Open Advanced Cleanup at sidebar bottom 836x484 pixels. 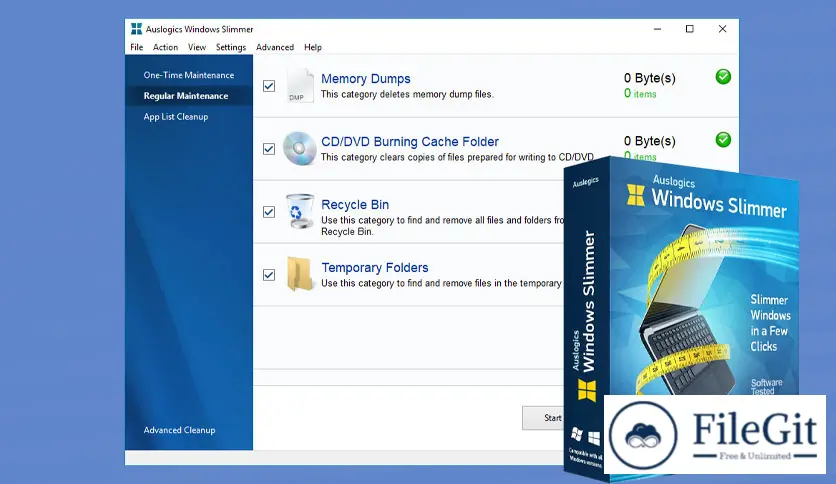(x=179, y=430)
